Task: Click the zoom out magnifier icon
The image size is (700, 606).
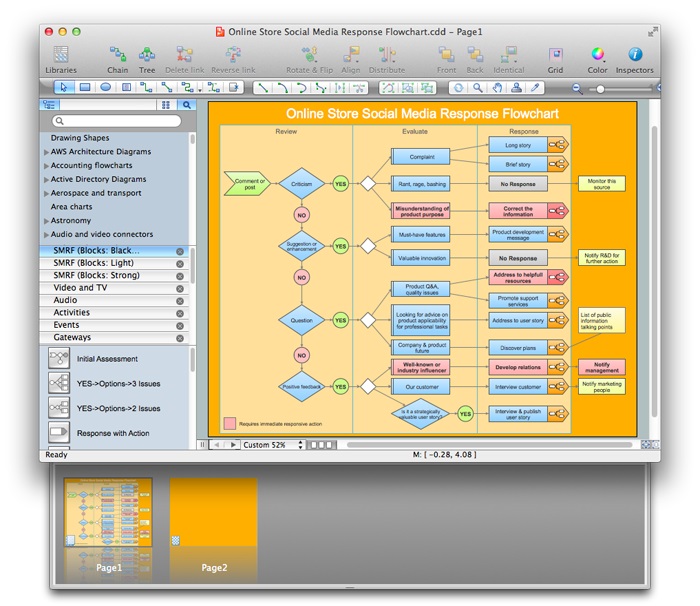Action: coord(577,89)
